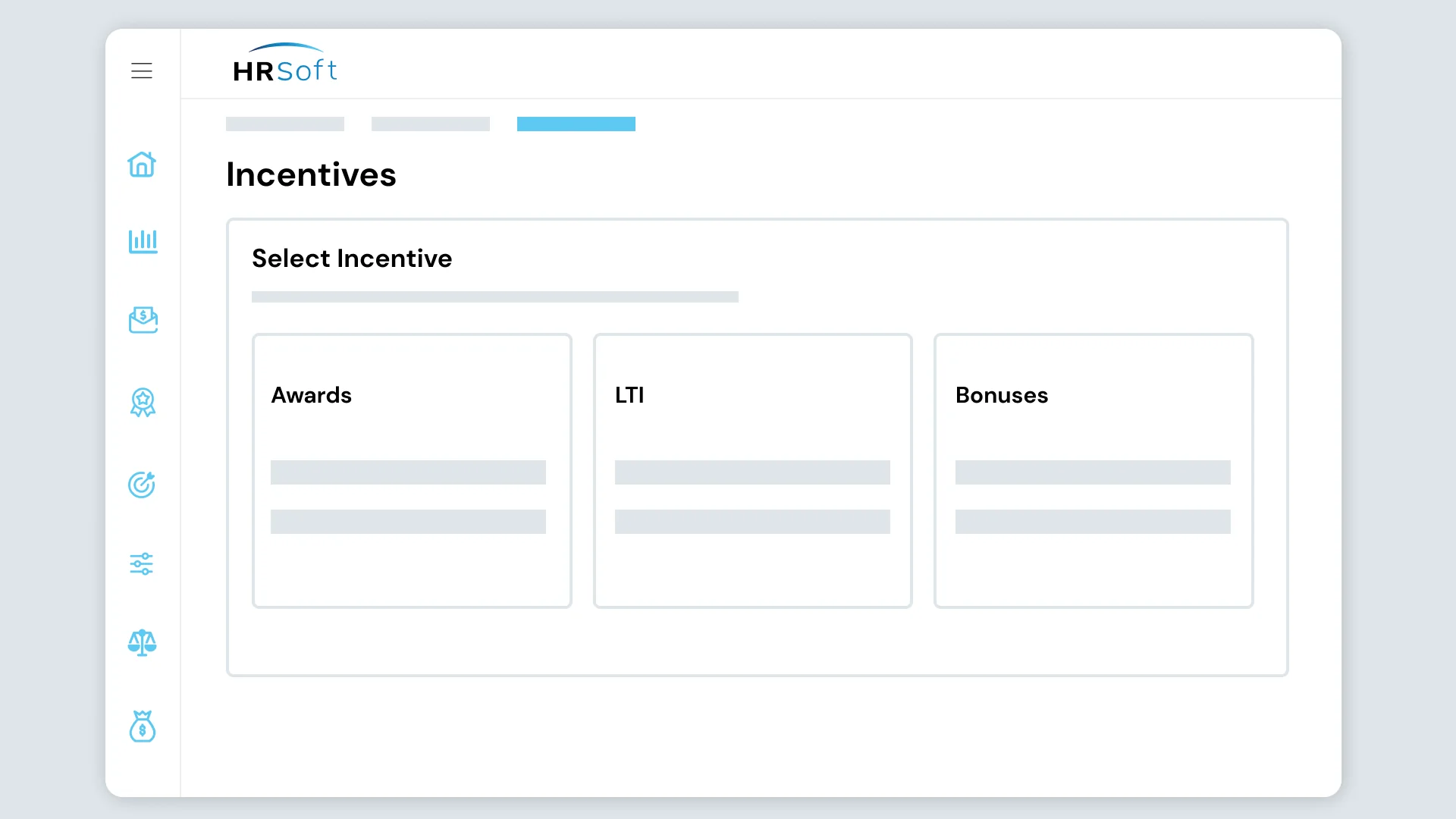The image size is (1456, 819).
Task: Choose the Bonuses incentive card
Action: [x=1094, y=471]
